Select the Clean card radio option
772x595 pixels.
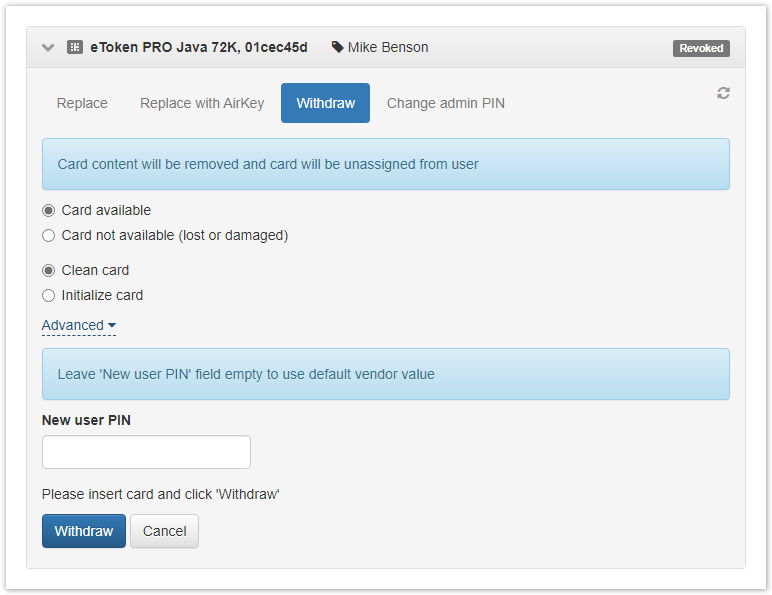pos(49,271)
